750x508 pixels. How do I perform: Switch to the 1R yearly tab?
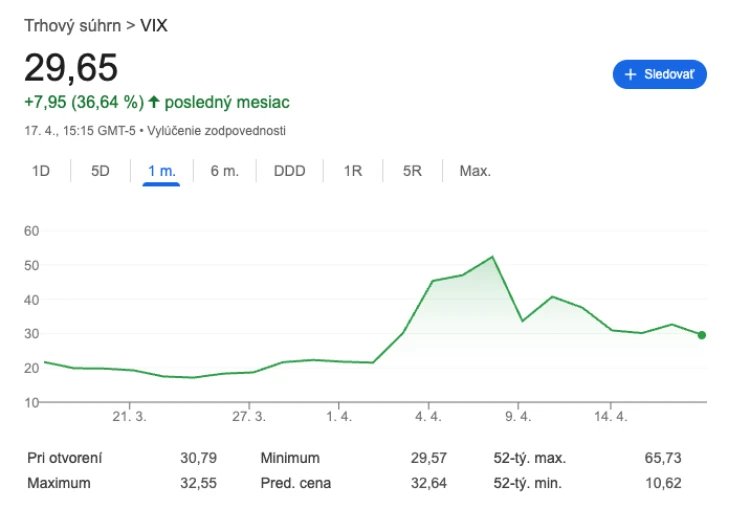pos(353,171)
